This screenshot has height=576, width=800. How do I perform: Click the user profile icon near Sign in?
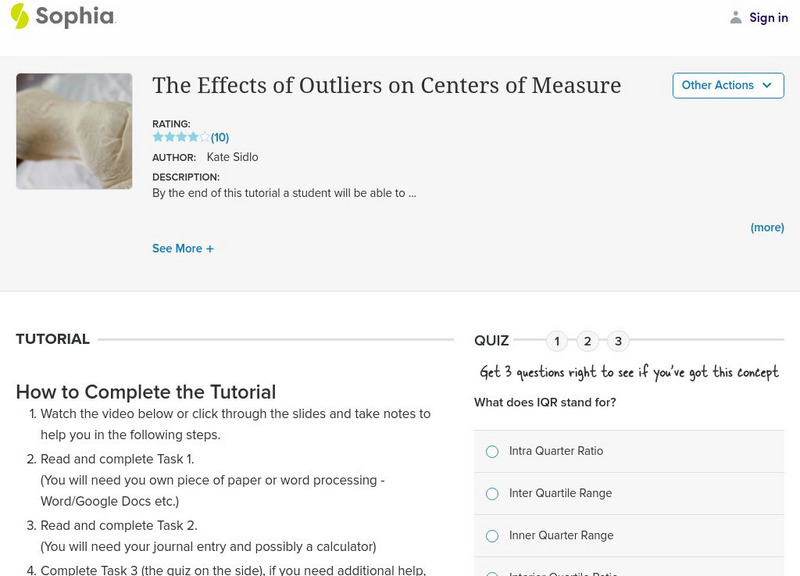pos(736,17)
